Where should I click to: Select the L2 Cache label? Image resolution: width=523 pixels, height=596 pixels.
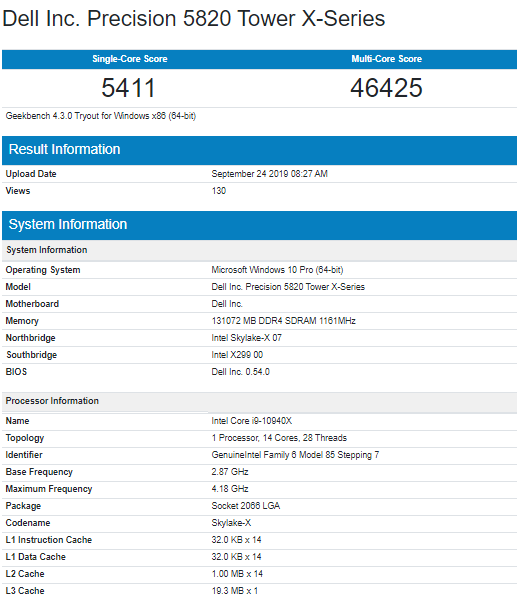pyautogui.click(x=25, y=574)
